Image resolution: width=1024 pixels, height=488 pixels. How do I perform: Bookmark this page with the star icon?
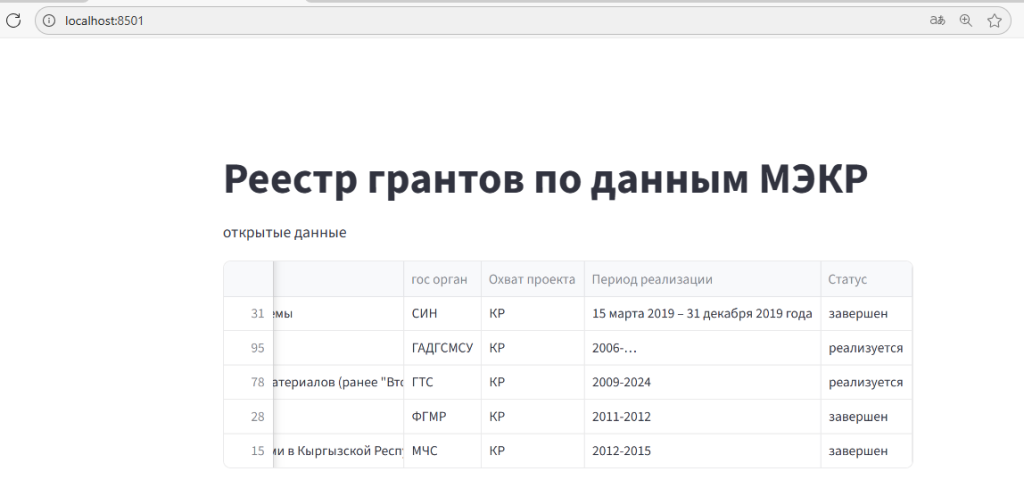click(x=994, y=20)
